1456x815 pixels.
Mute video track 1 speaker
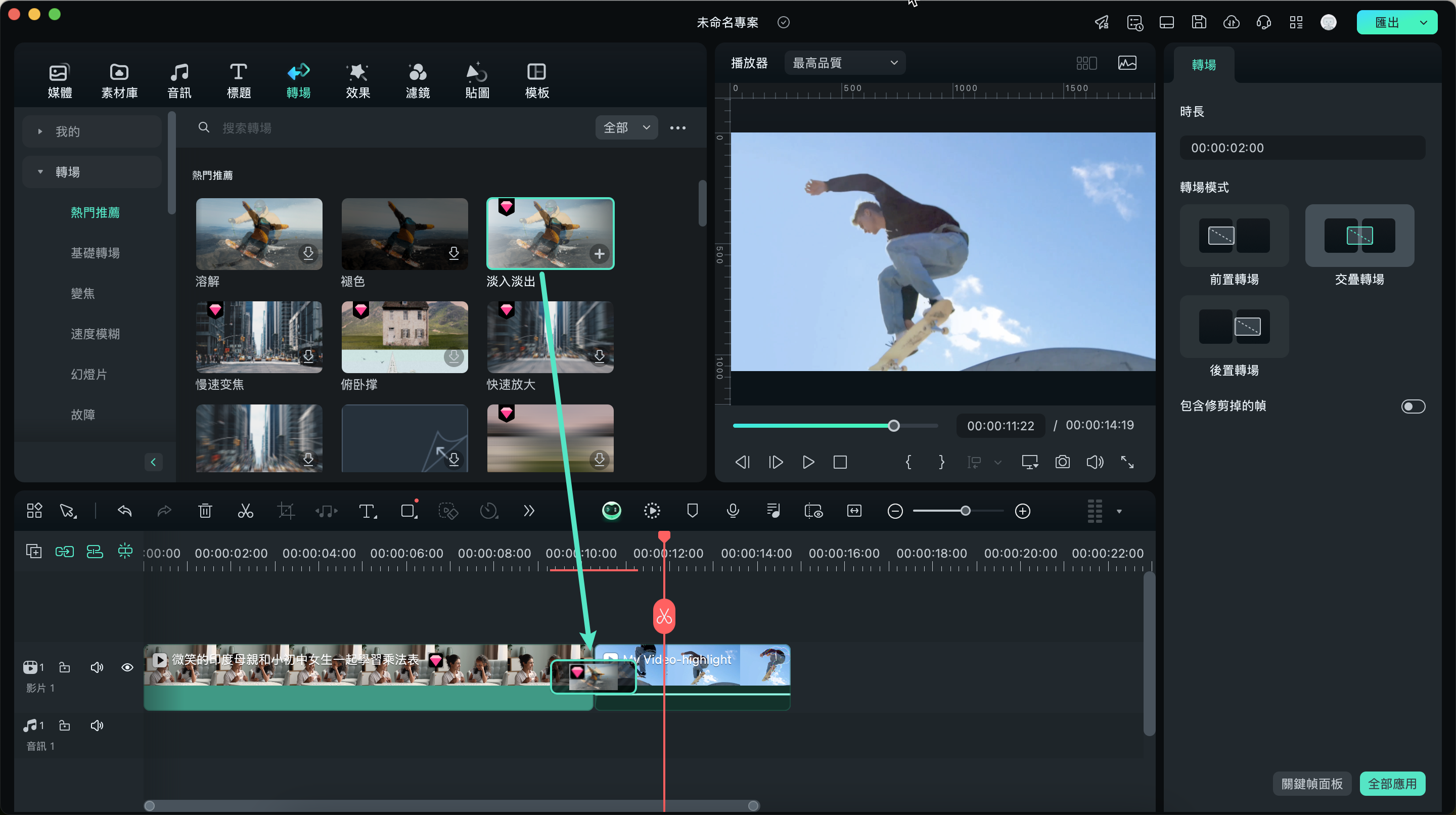click(97, 667)
